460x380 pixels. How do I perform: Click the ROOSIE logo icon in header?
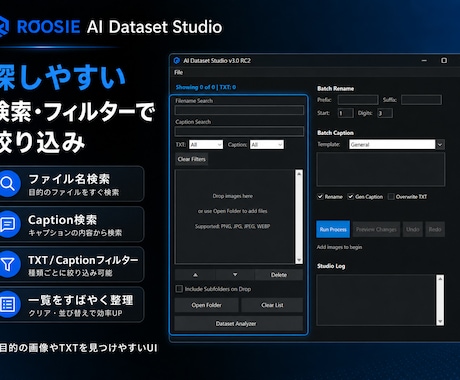coord(4,27)
